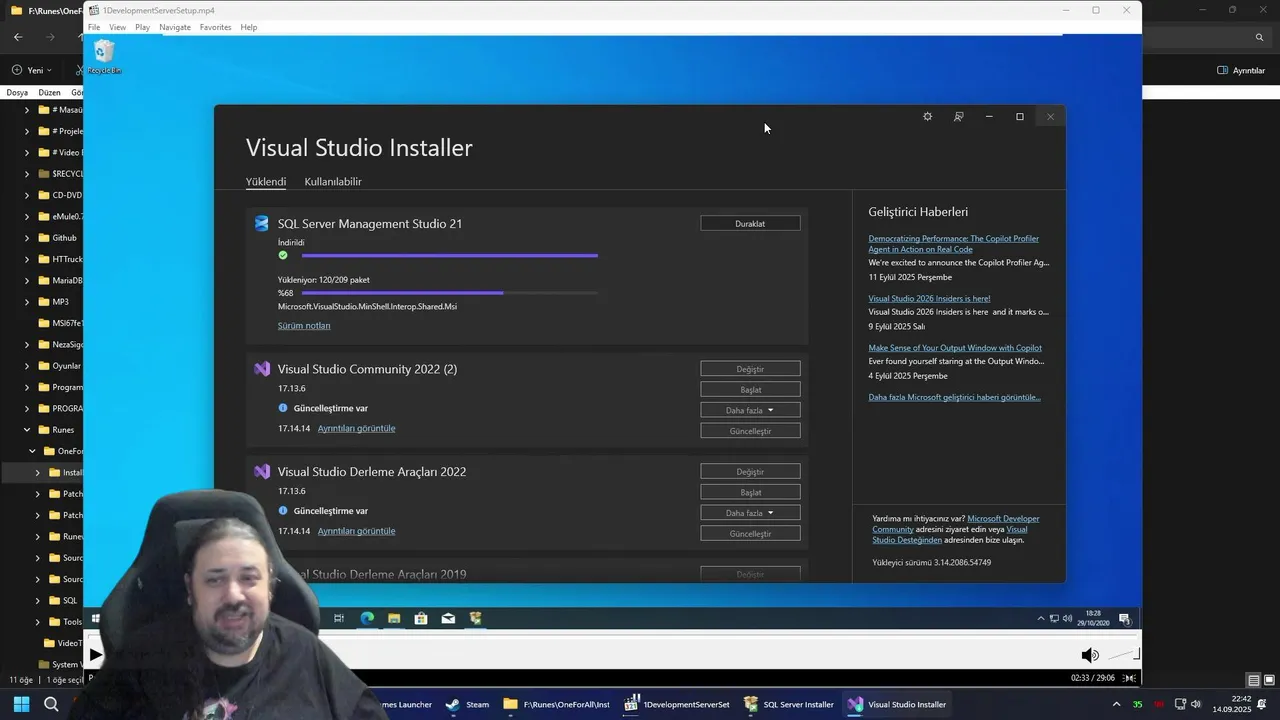Expand the Tools folder in tree

(x=38, y=622)
